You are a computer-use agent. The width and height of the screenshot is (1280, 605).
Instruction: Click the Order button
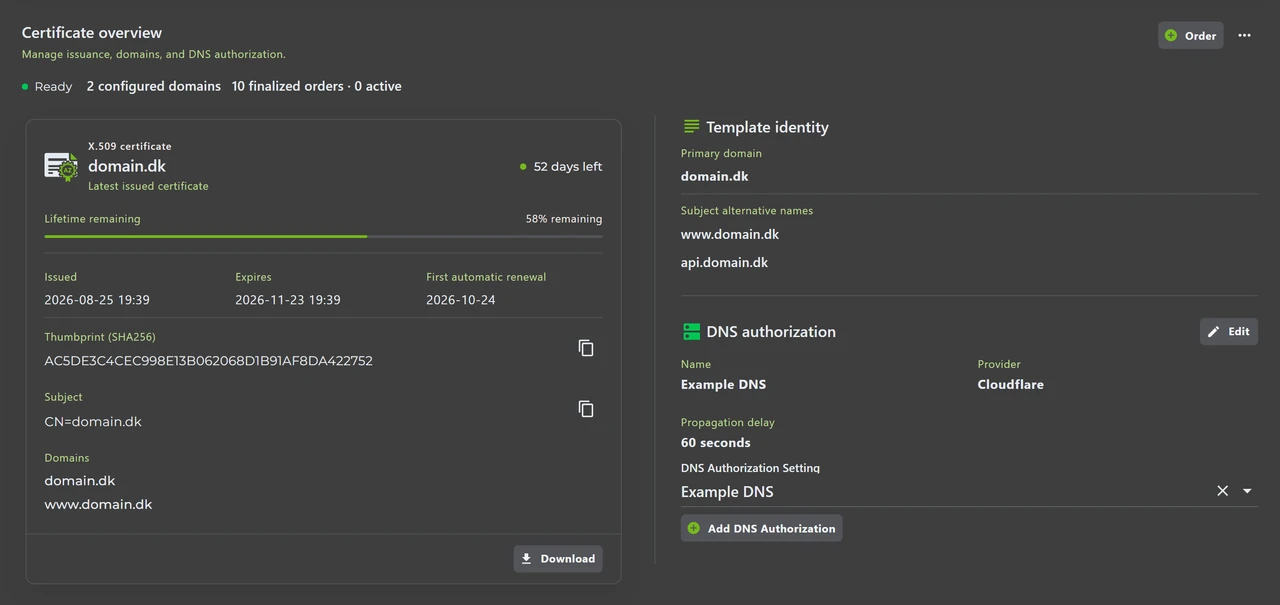click(1190, 35)
